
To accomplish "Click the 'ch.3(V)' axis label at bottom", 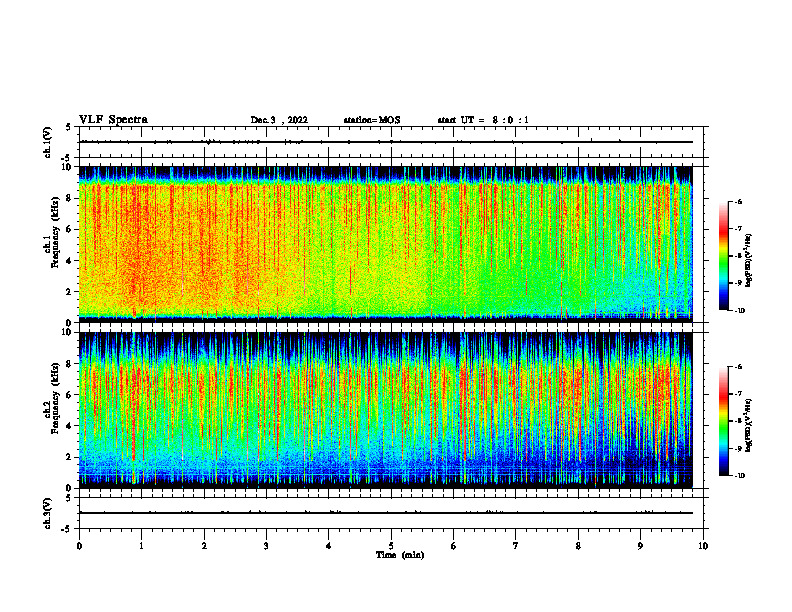I will click(x=48, y=513).
